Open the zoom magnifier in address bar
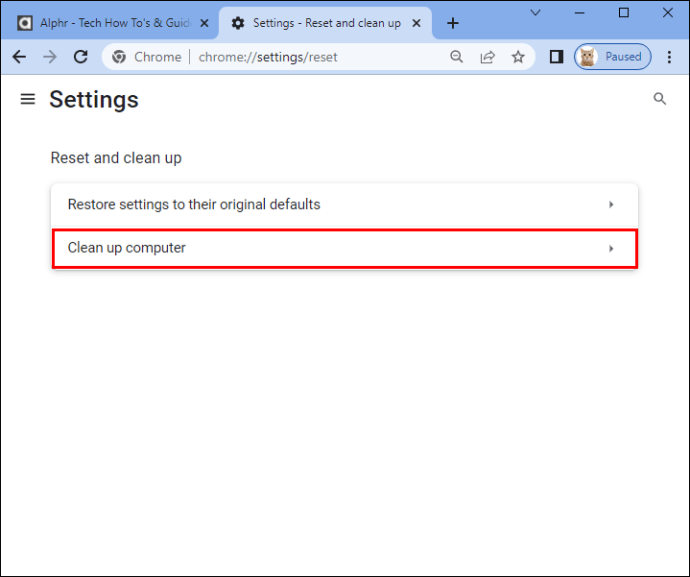The width and height of the screenshot is (690, 577). (457, 57)
